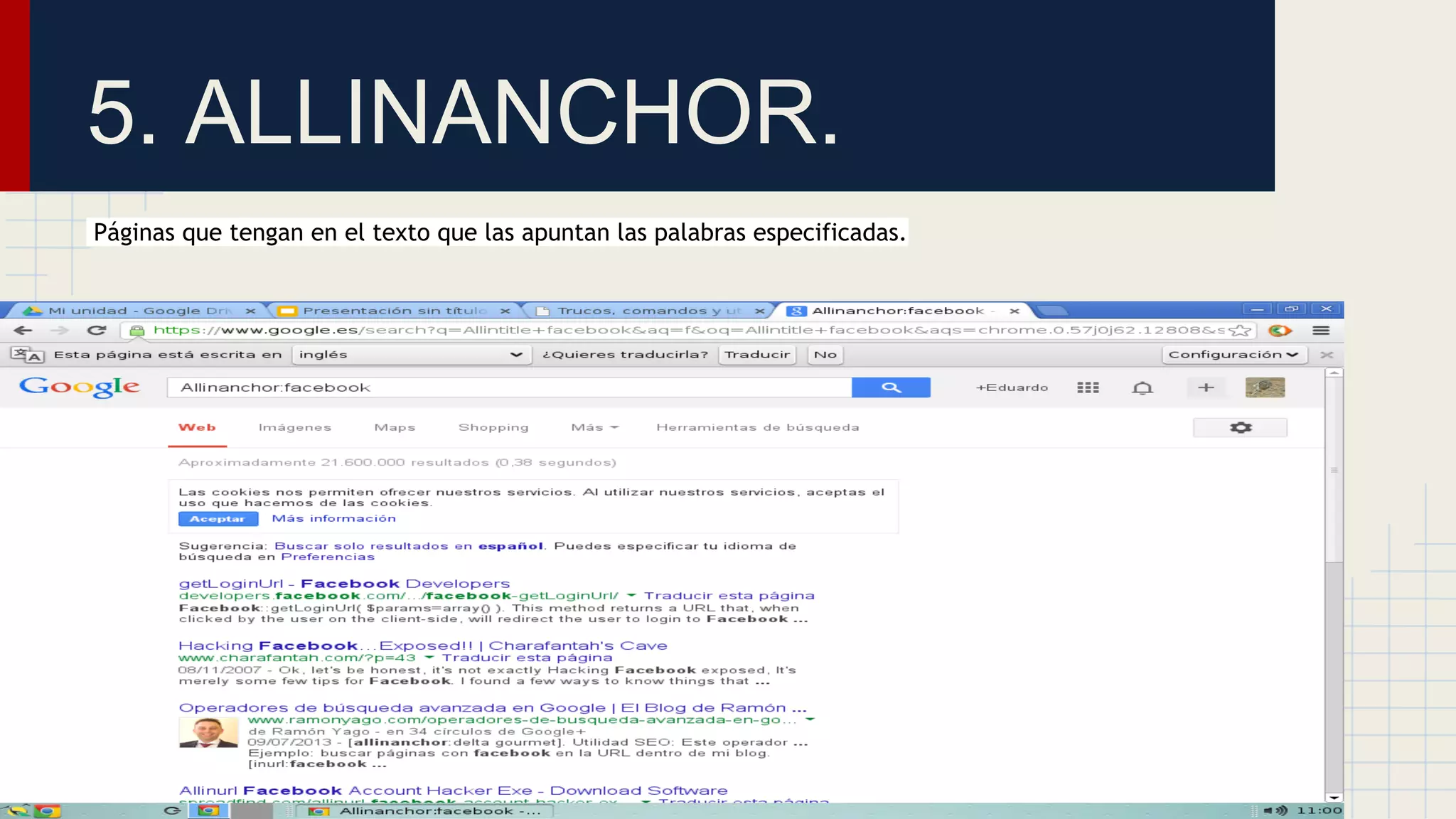Click the Eduardo profile picture thumbnail

point(1265,387)
